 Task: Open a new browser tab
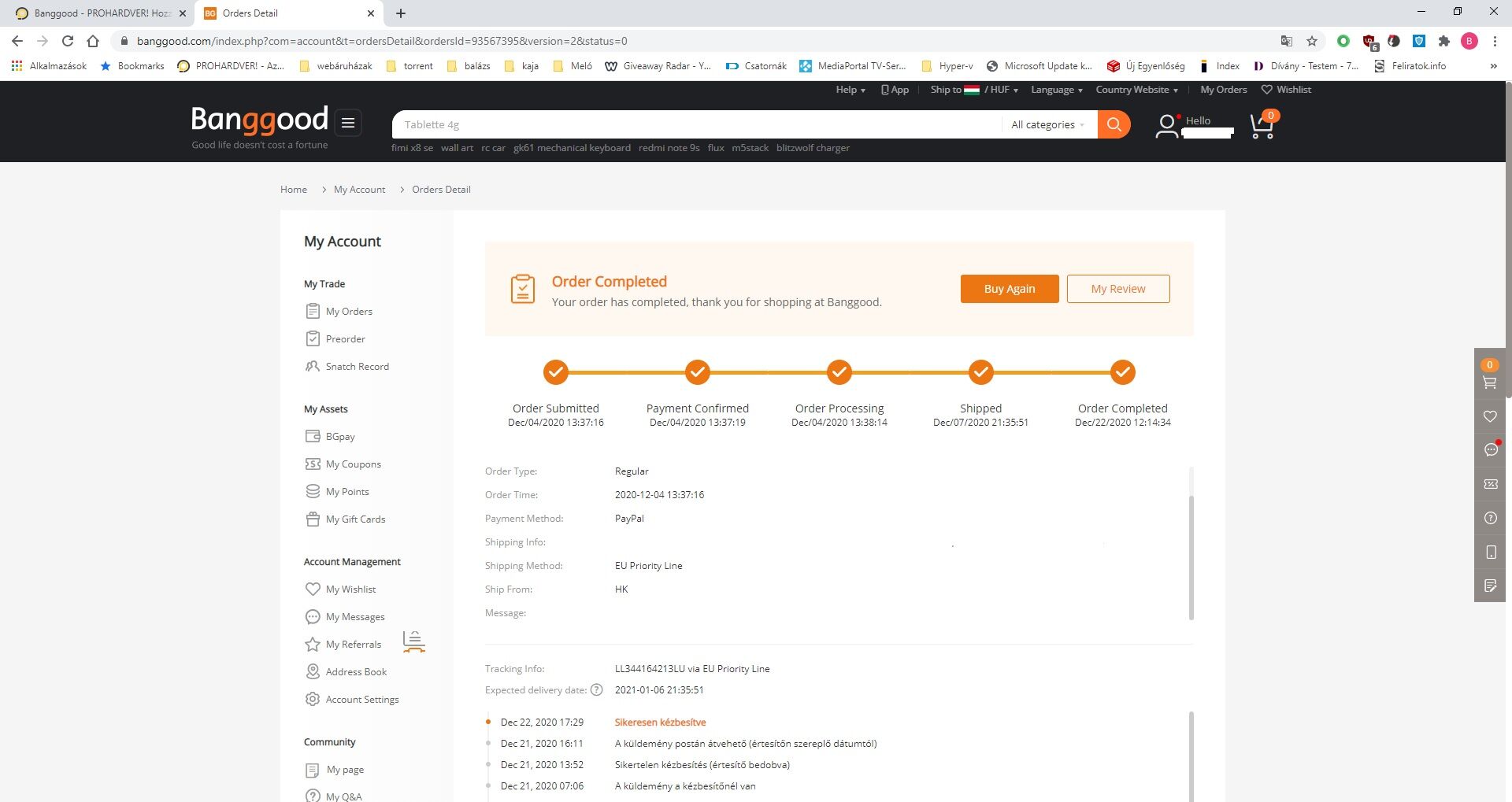point(400,13)
